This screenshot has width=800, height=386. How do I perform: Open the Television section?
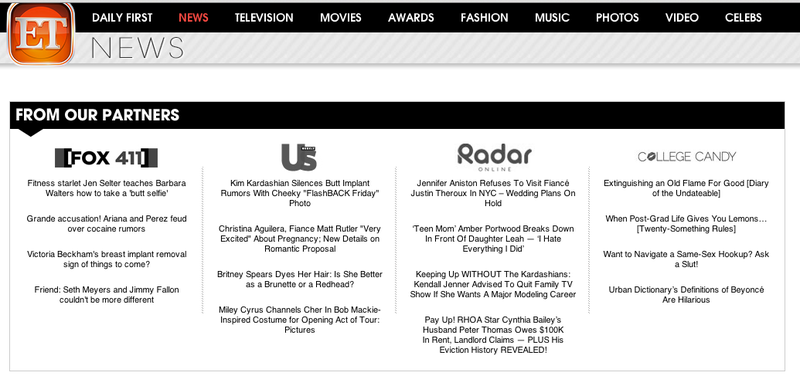point(264,17)
